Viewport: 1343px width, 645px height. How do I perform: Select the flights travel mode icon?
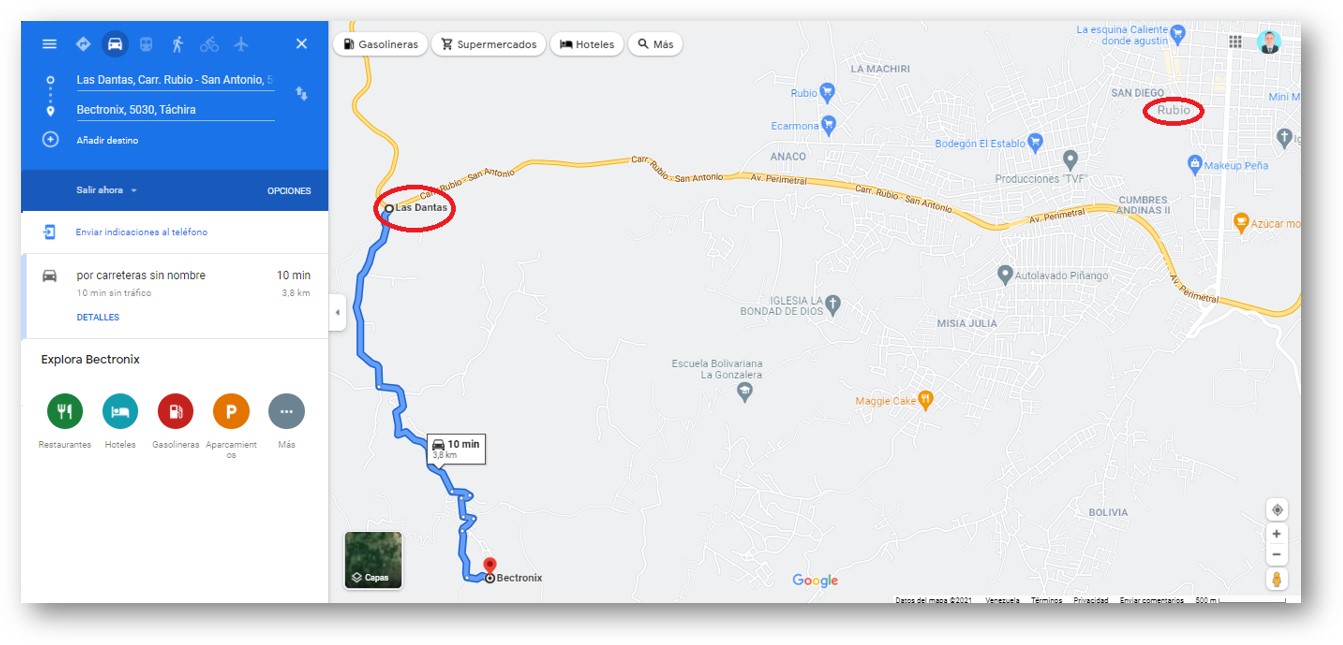(241, 44)
